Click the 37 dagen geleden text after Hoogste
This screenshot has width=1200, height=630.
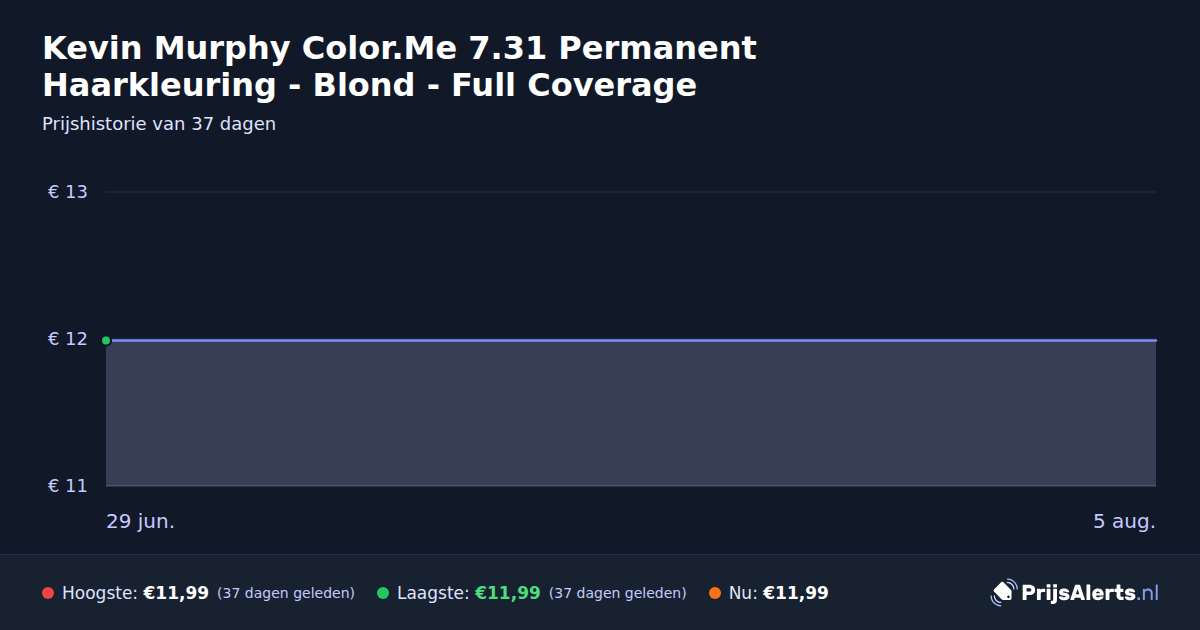(286, 593)
